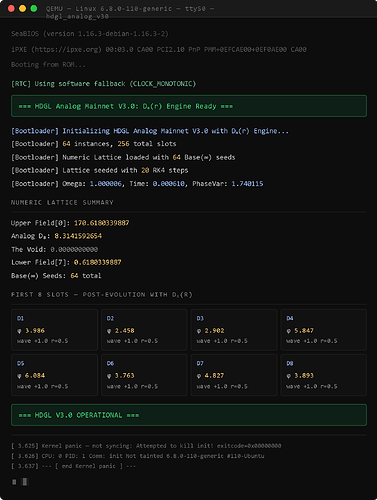
Task: Click the 'Lattice seeded with 20 RK4 steps' line
Action: [x=100, y=170]
